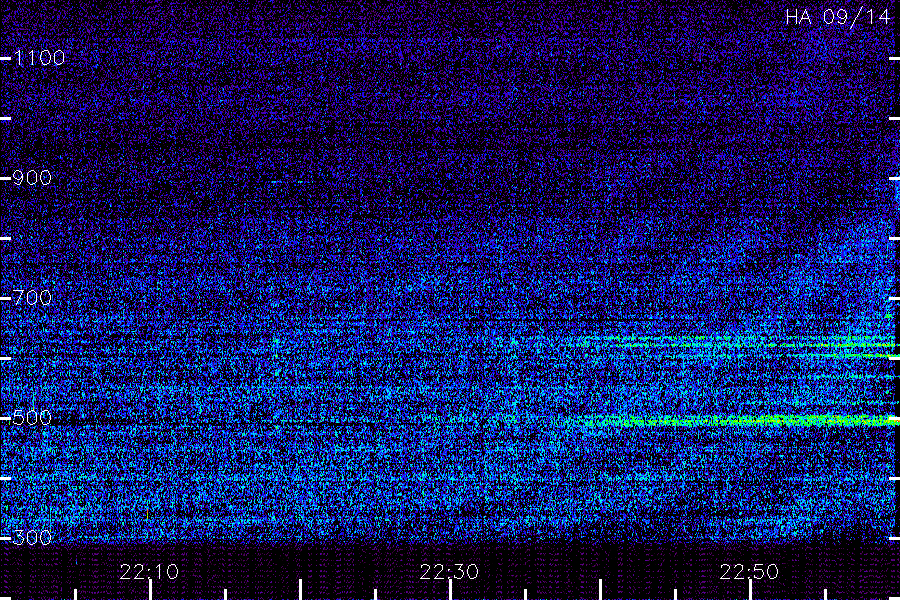This screenshot has width=900, height=600.
Task: Click the 900 frequency axis label
Action: [x=32, y=178]
